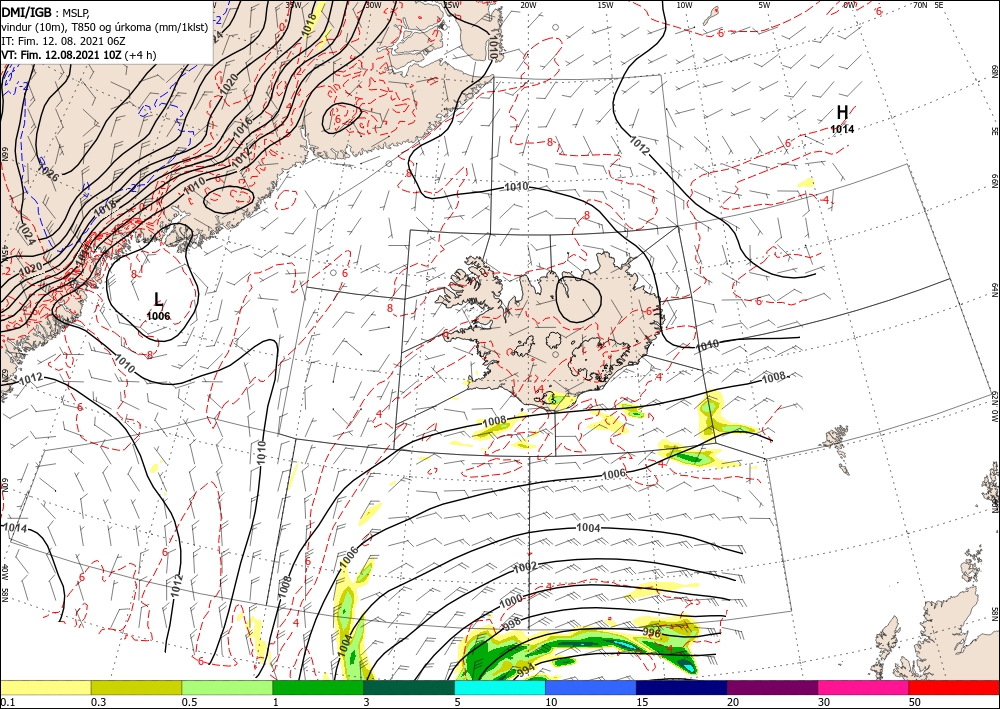Click the 'L' low pressure marker
Viewport: 1000px width, 709px height.
tap(158, 299)
